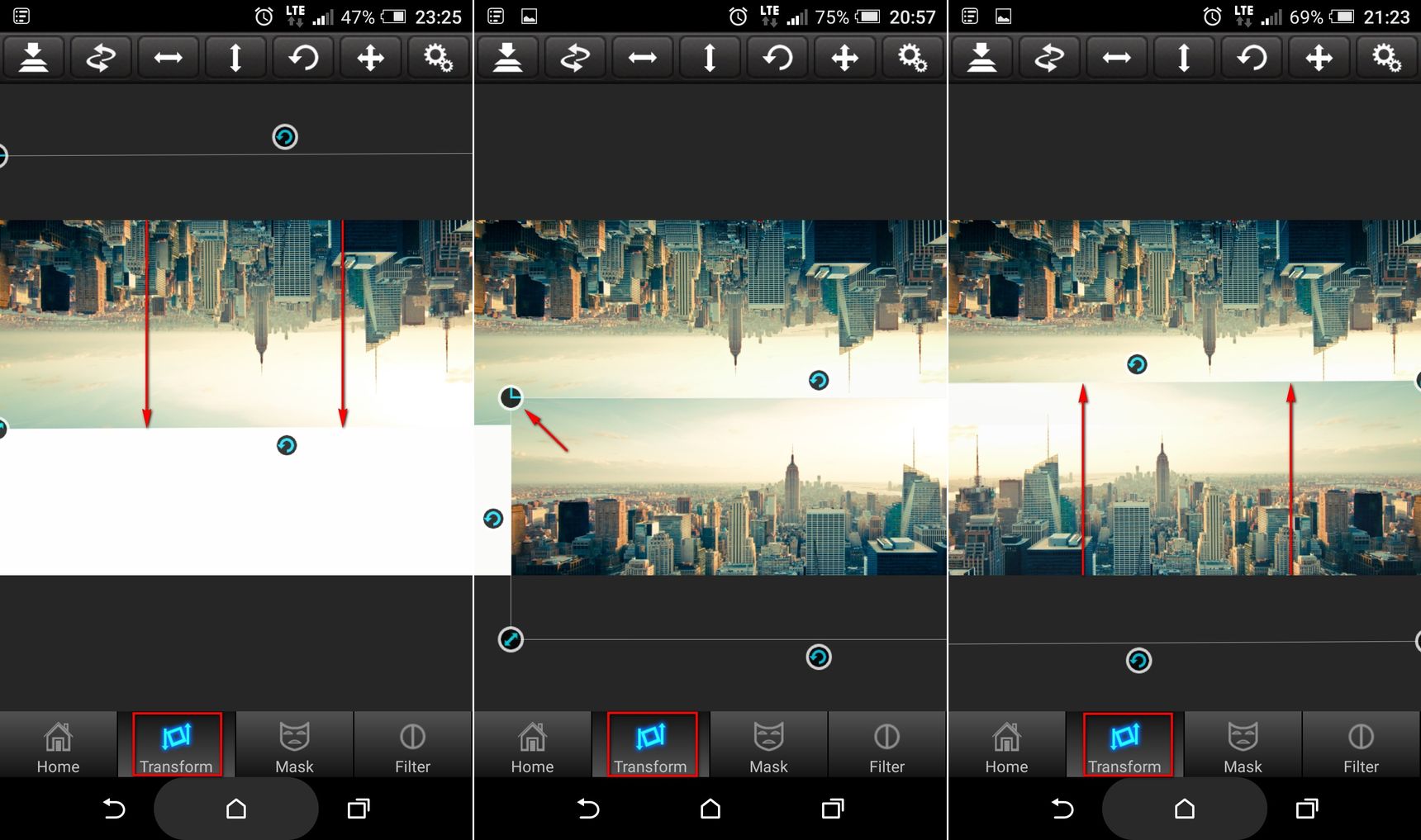Viewport: 1421px width, 840px height.
Task: Select the Transform tab in the 20:57 screen
Action: (x=651, y=745)
